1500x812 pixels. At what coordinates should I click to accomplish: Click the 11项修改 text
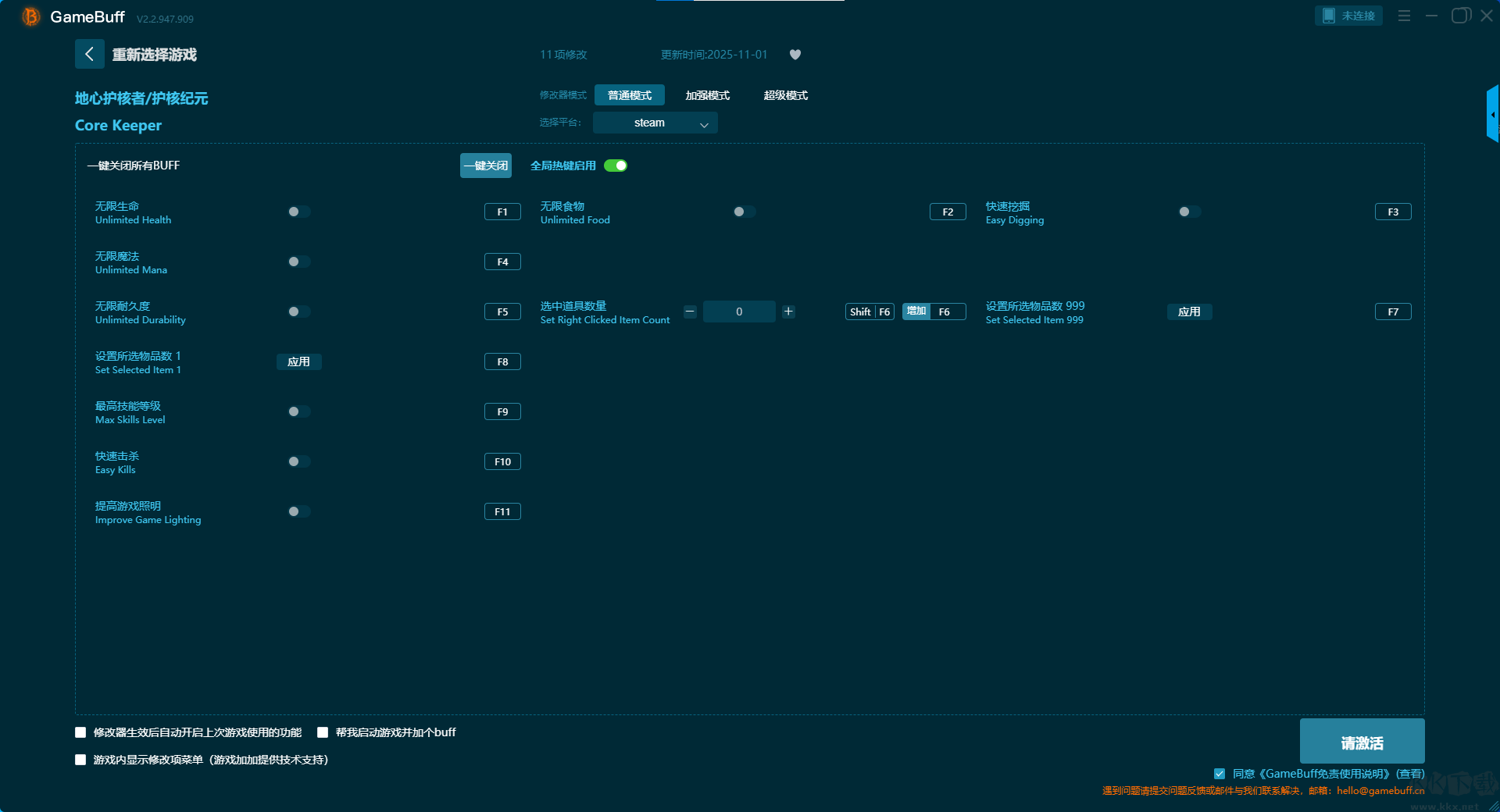tap(563, 55)
